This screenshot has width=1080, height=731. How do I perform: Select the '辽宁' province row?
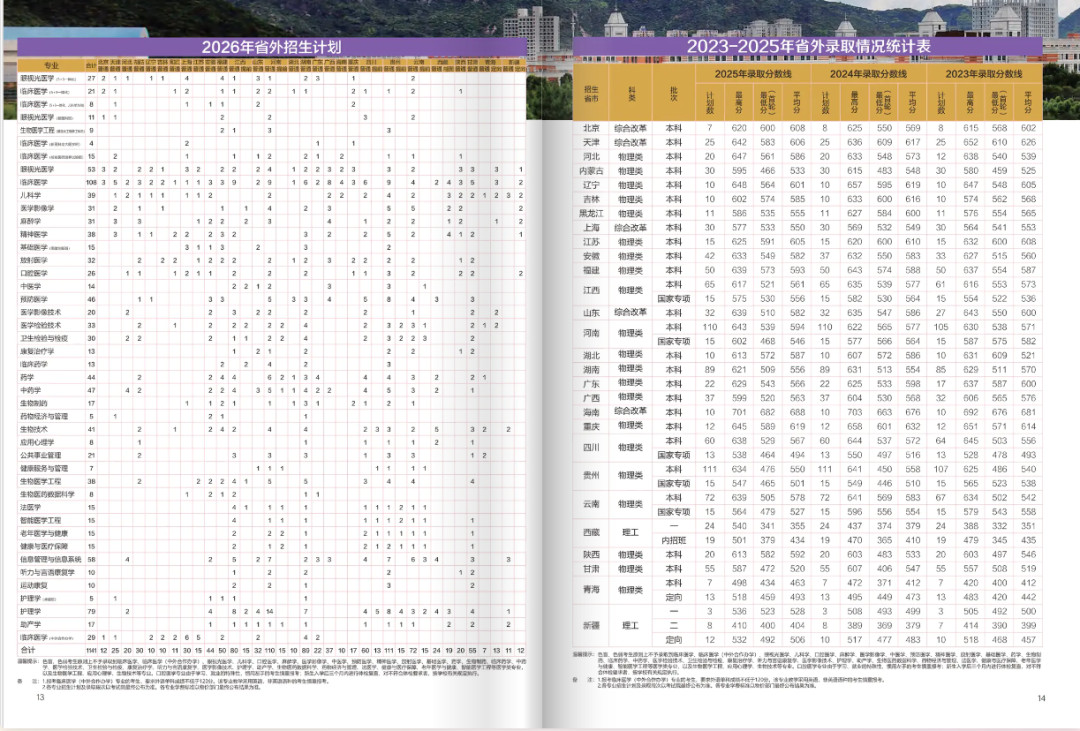point(591,185)
